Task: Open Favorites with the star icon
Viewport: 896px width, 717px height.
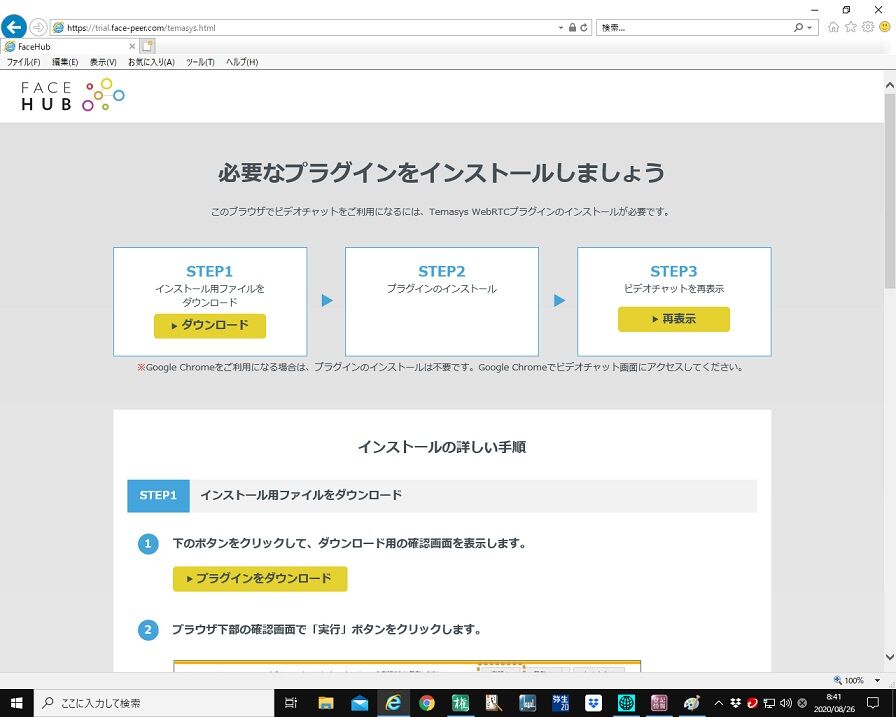Action: coord(851,27)
